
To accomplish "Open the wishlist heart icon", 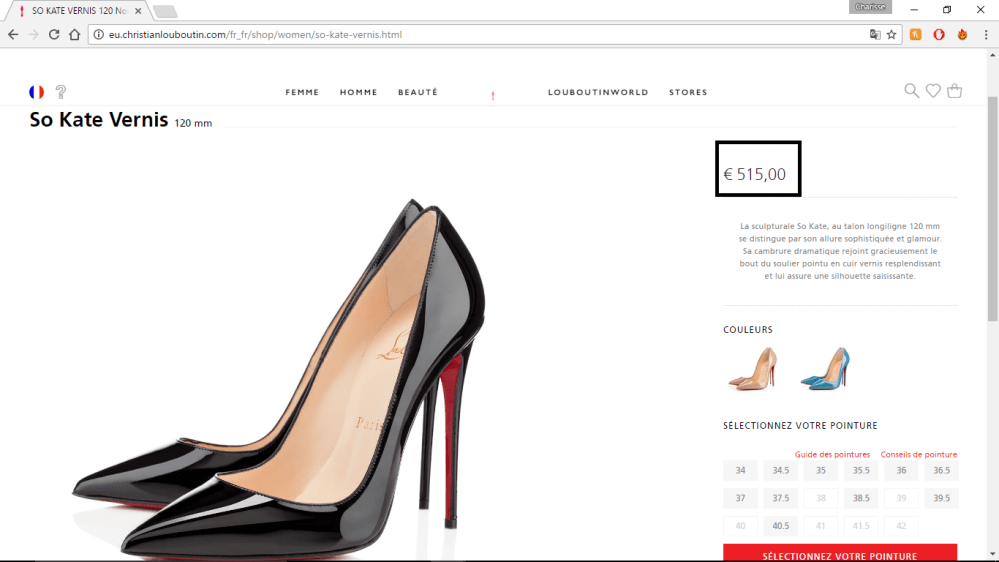I will [933, 91].
